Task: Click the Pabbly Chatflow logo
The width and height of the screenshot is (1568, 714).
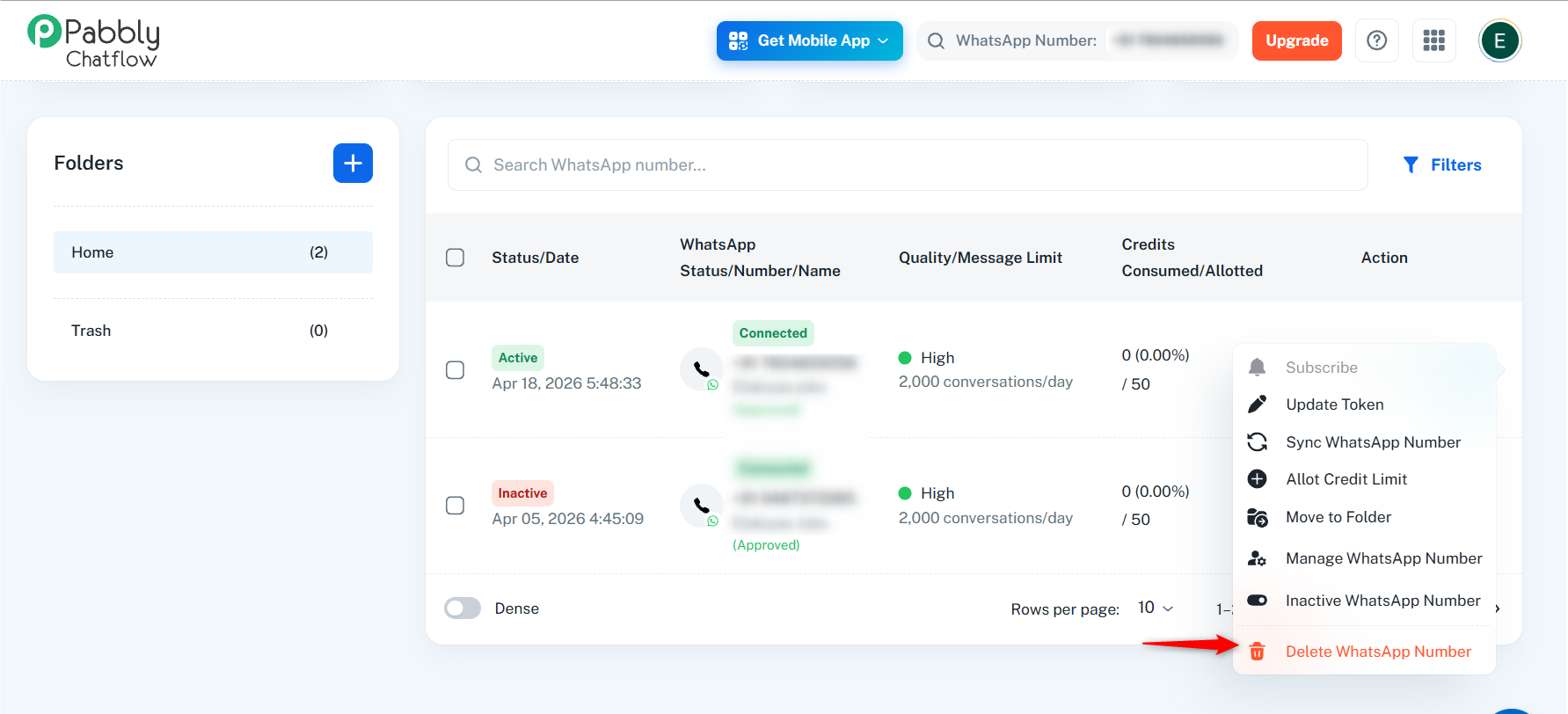Action: tap(93, 41)
